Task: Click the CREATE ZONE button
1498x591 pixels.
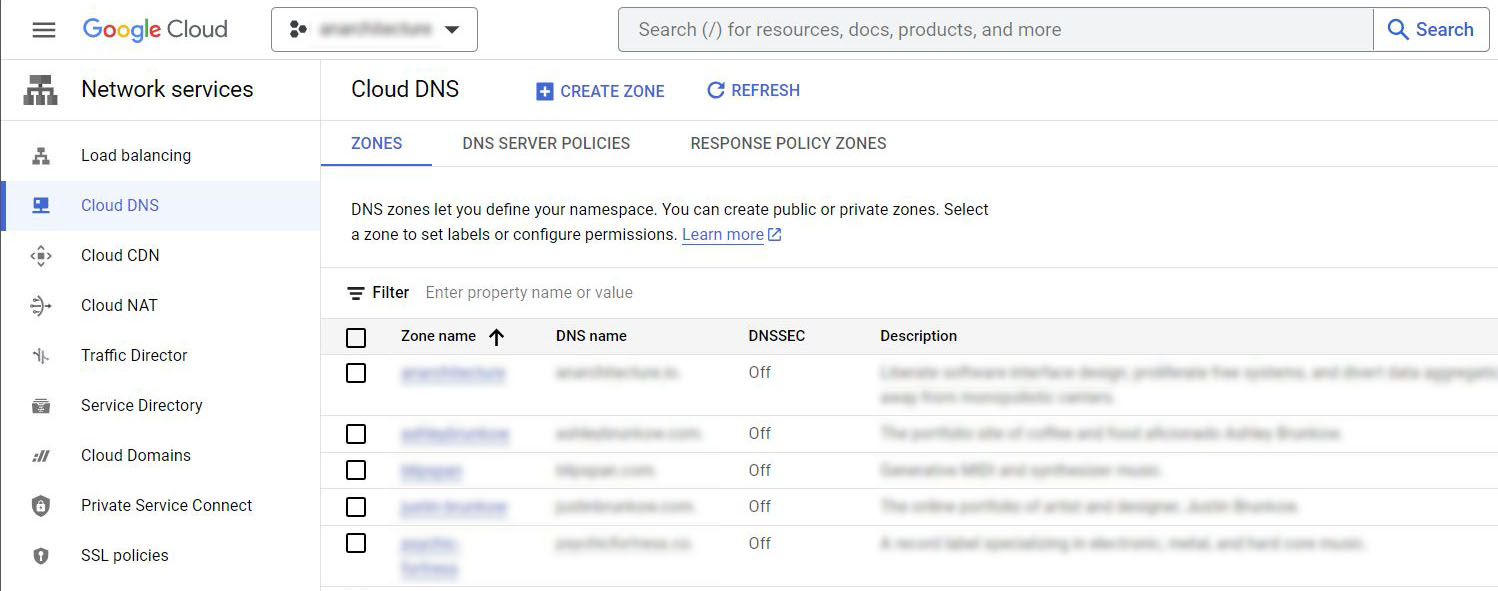Action: (601, 91)
